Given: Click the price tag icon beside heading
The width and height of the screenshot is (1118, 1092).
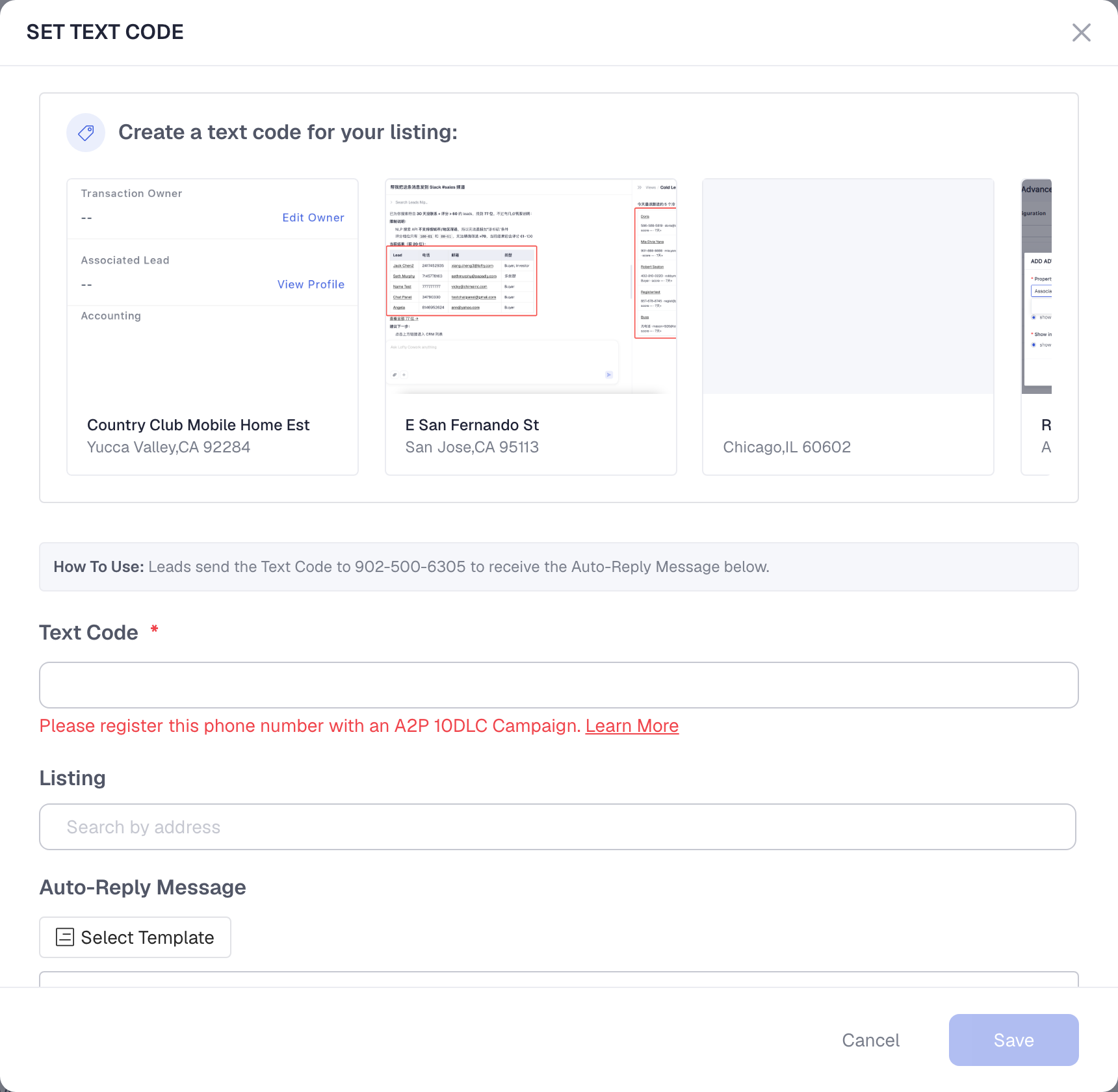Looking at the screenshot, I should [x=86, y=133].
